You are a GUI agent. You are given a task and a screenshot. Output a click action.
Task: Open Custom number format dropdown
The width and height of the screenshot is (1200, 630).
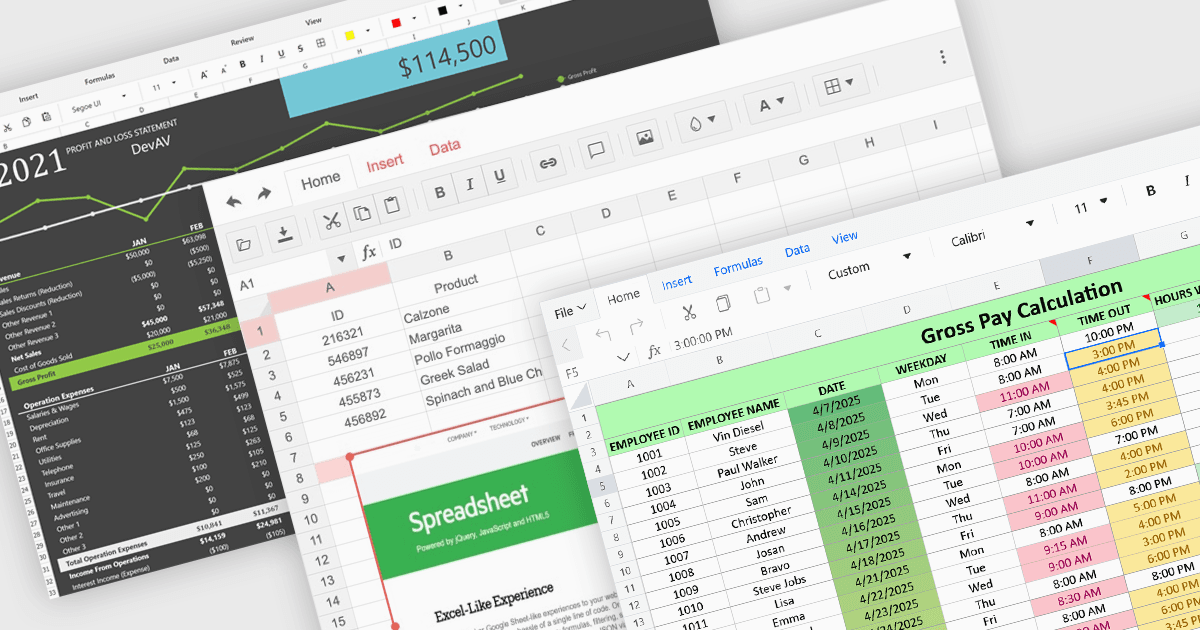(x=907, y=255)
